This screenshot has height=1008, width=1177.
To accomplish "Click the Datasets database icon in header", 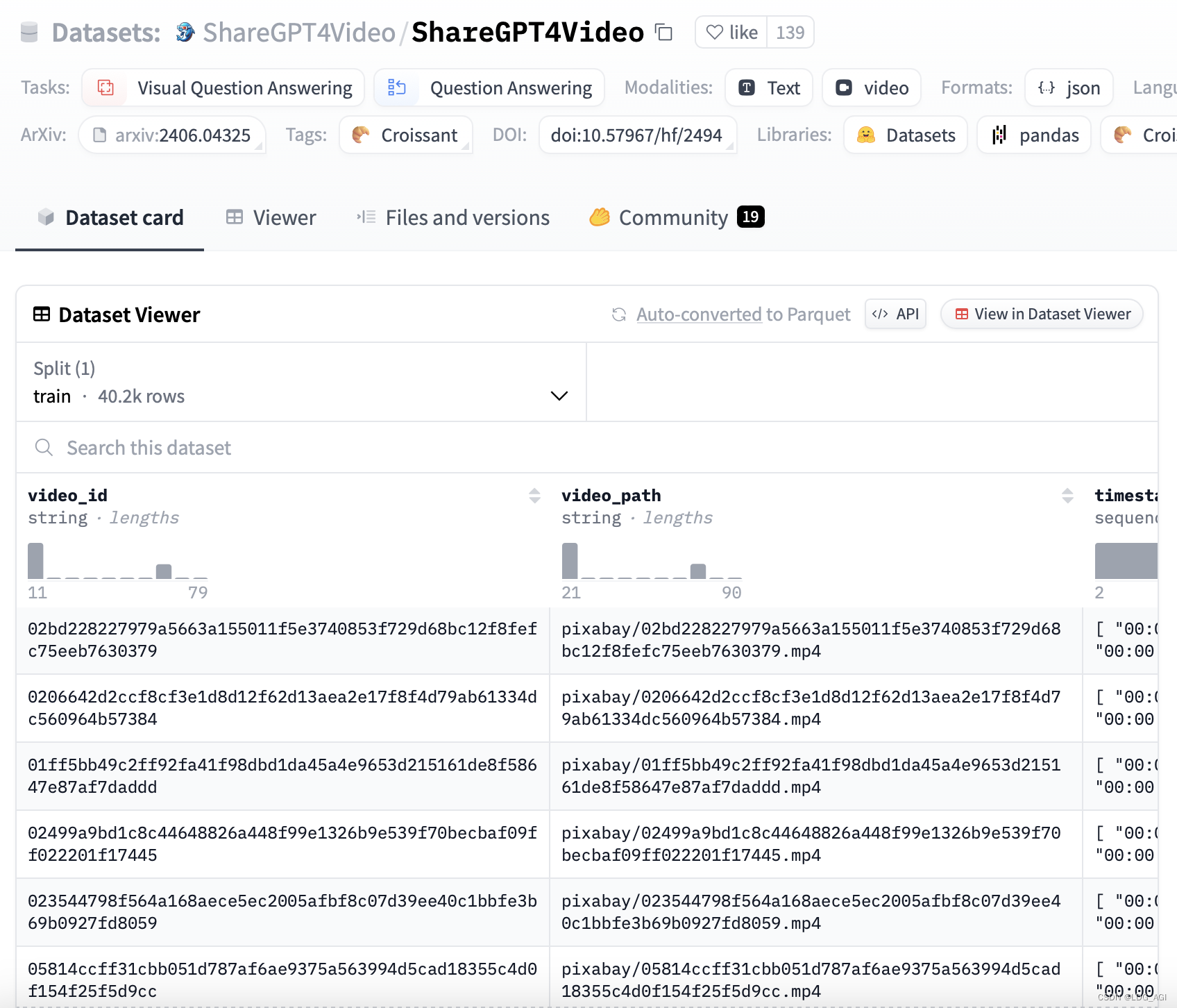I will pyautogui.click(x=29, y=32).
